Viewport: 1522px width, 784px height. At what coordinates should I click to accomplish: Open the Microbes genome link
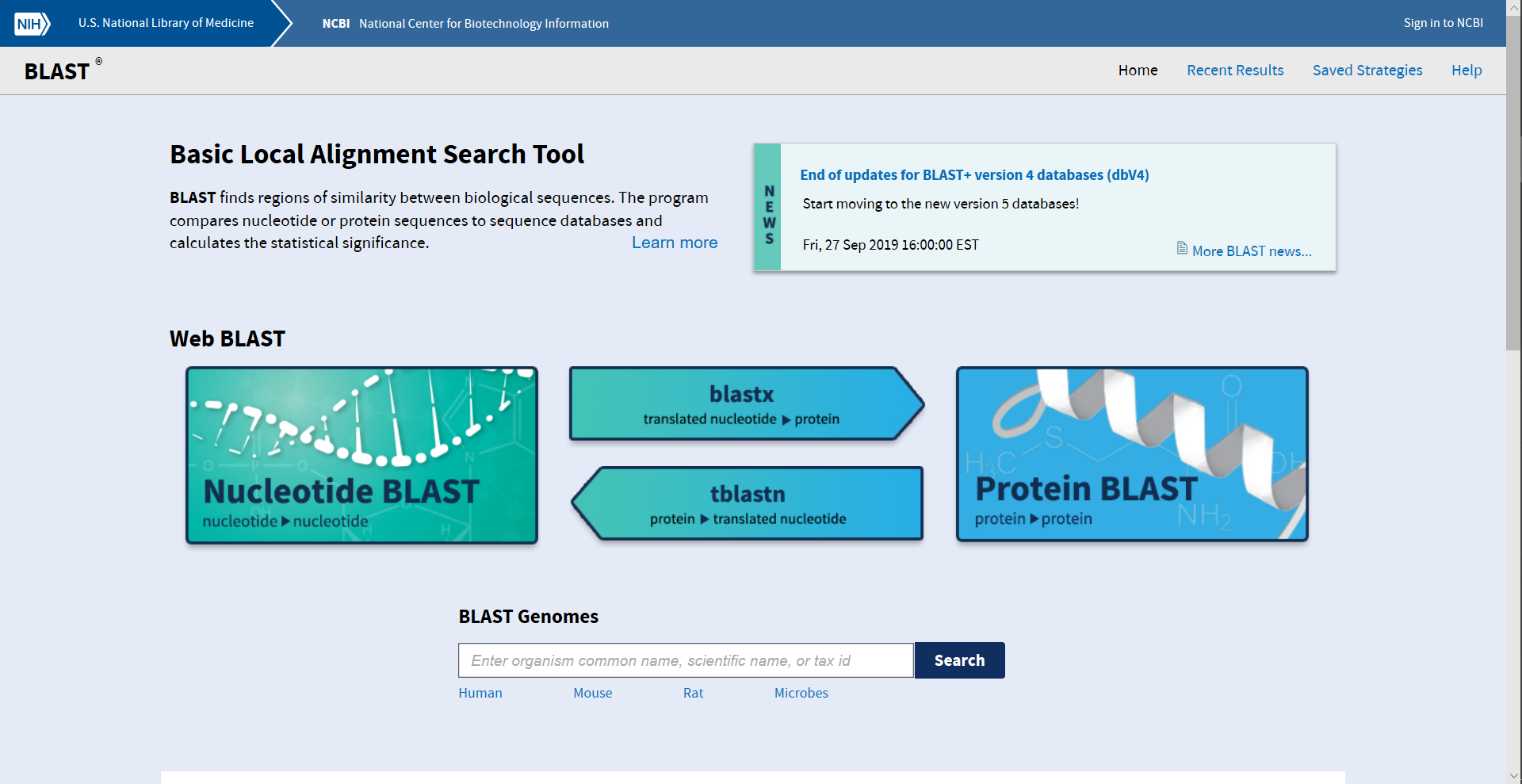pos(801,692)
